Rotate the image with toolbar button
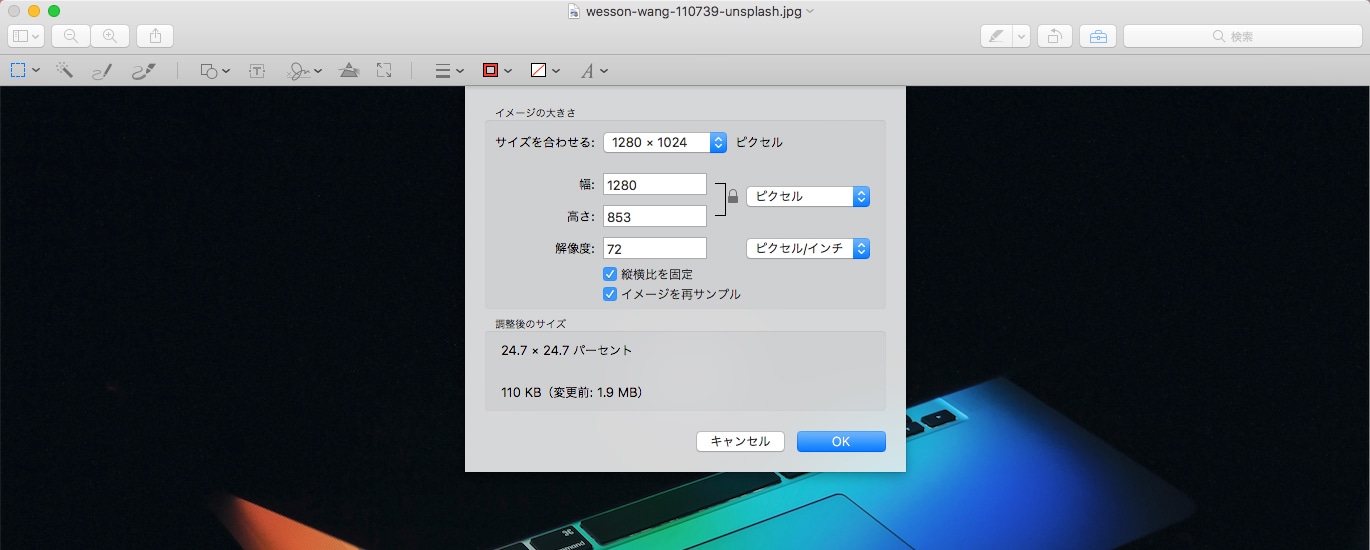1370x550 pixels. point(1054,36)
